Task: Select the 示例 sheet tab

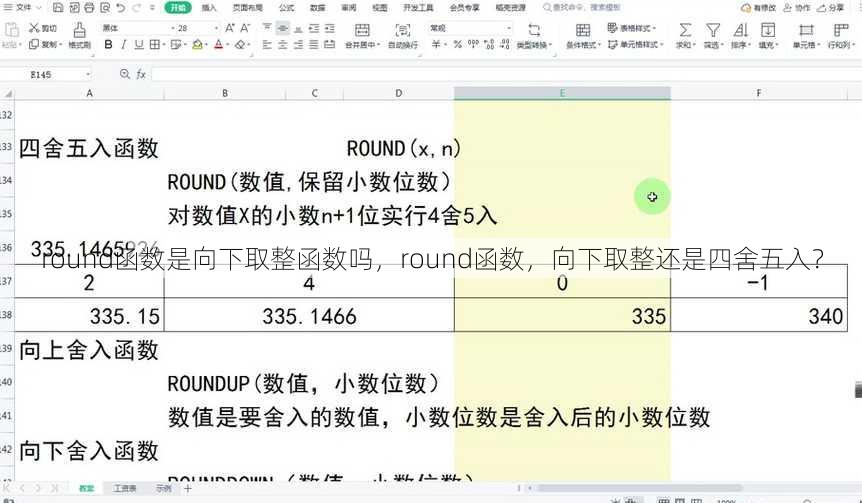Action: coord(163,488)
